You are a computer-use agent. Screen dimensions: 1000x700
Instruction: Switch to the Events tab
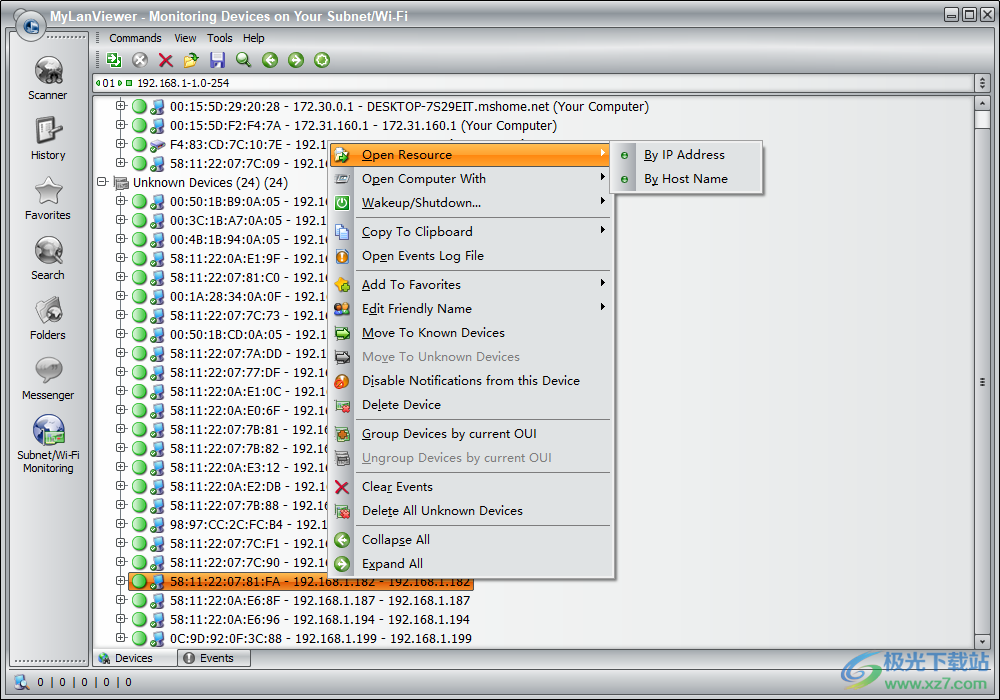pos(214,658)
